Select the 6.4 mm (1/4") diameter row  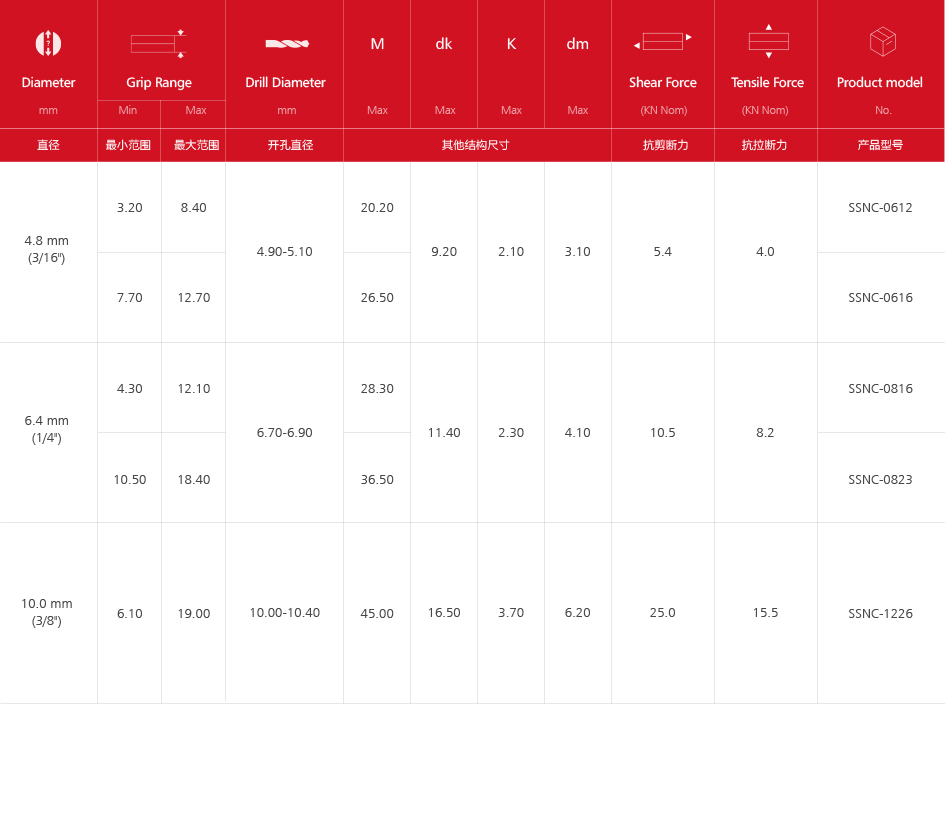tap(47, 429)
